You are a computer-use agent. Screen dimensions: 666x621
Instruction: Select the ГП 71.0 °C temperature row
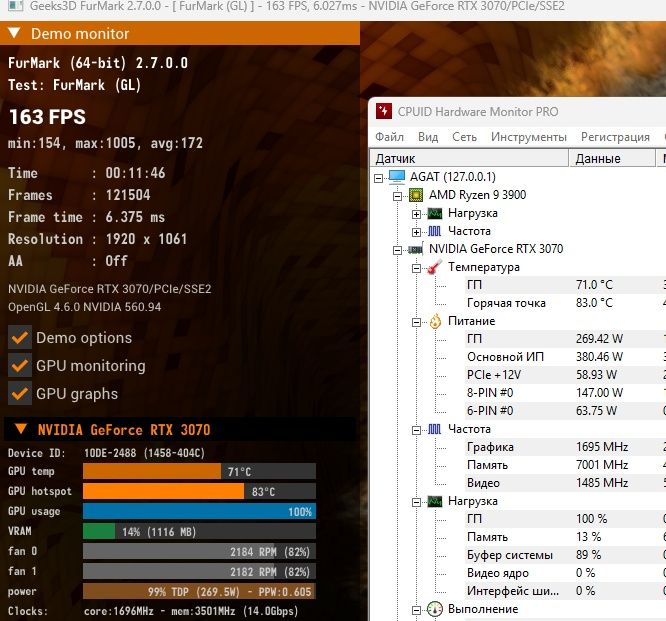pos(565,285)
